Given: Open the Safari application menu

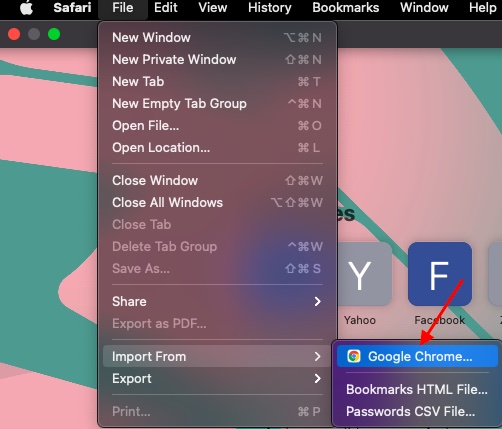Looking at the screenshot, I should click(x=72, y=8).
